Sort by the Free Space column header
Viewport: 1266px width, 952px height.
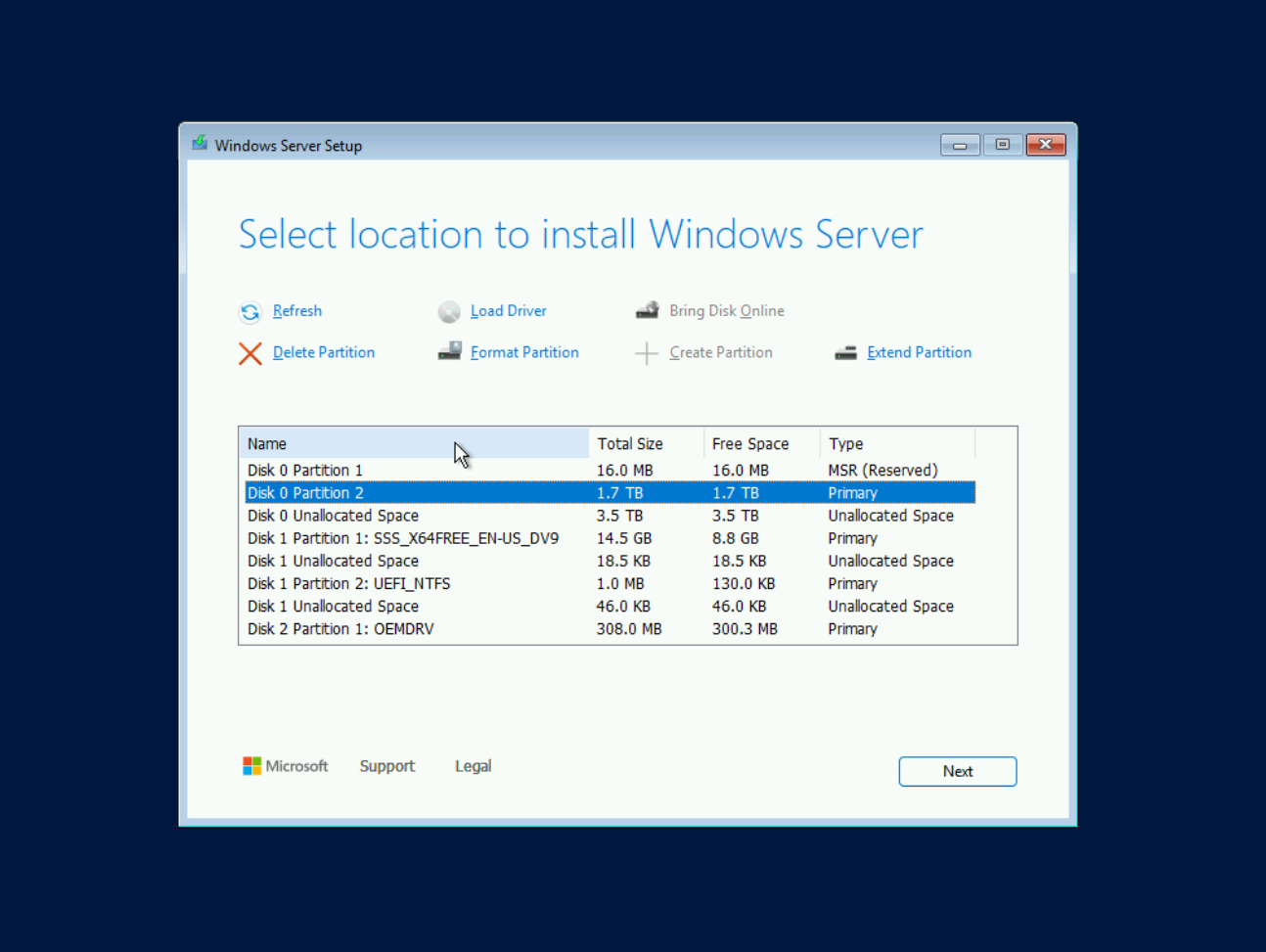click(762, 443)
